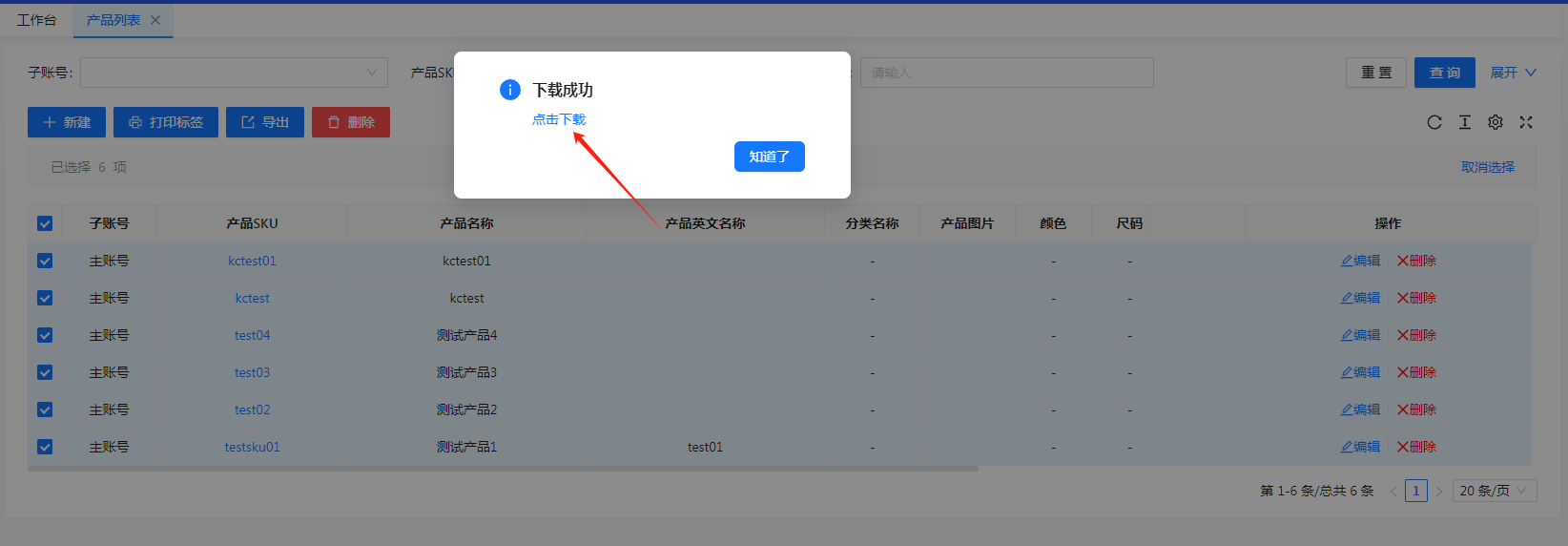
Task: Close the 产品列表 tab with X
Action: (x=155, y=20)
